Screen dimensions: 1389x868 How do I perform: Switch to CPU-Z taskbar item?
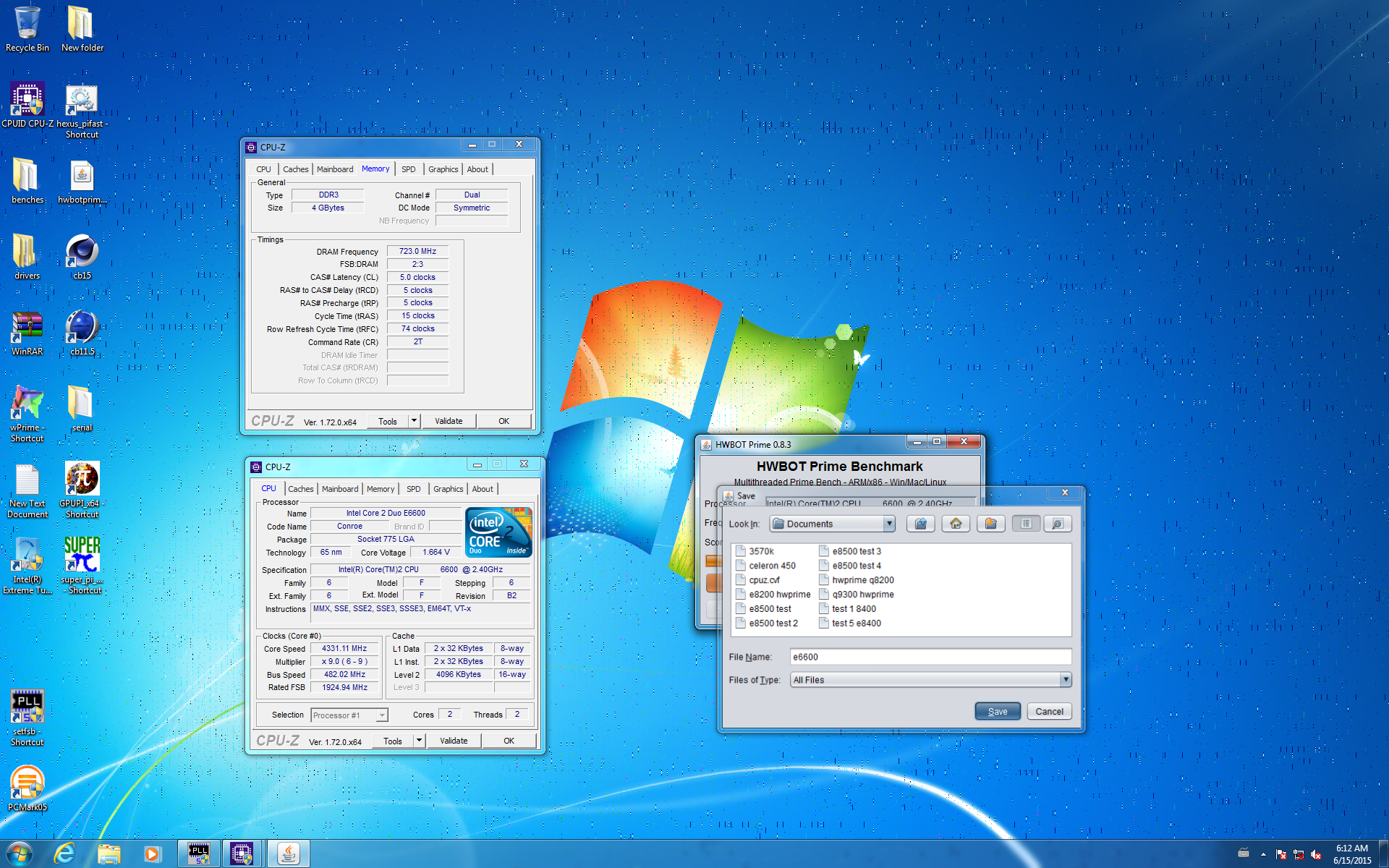tap(242, 854)
